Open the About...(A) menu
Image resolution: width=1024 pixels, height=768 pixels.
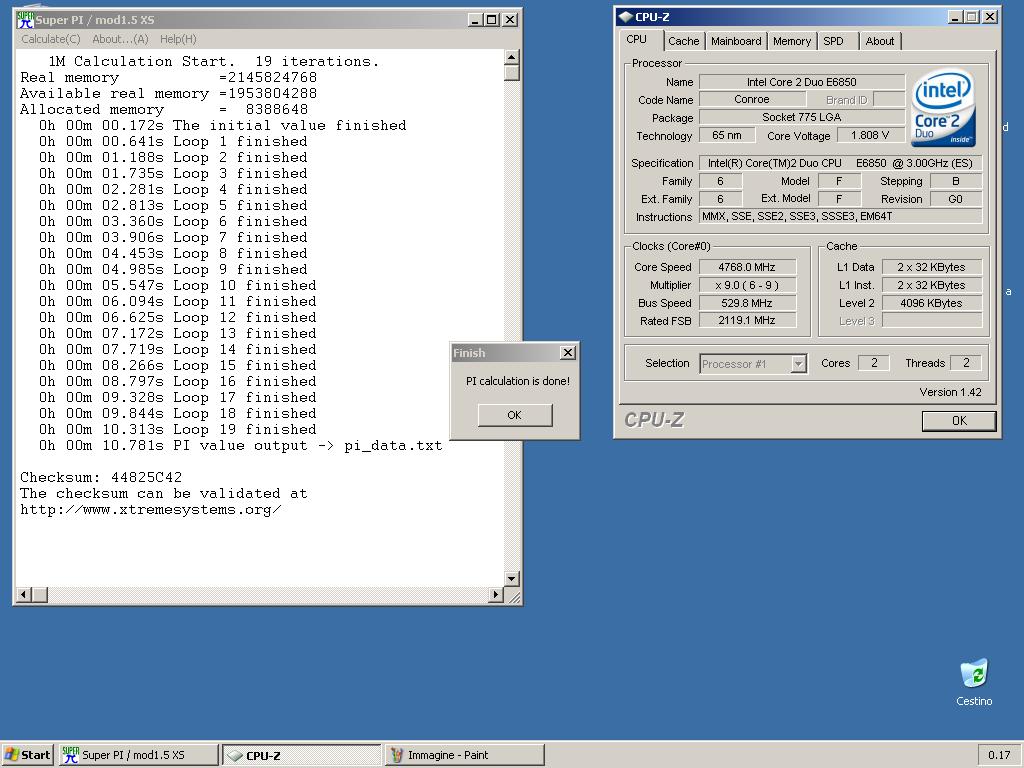click(x=120, y=39)
